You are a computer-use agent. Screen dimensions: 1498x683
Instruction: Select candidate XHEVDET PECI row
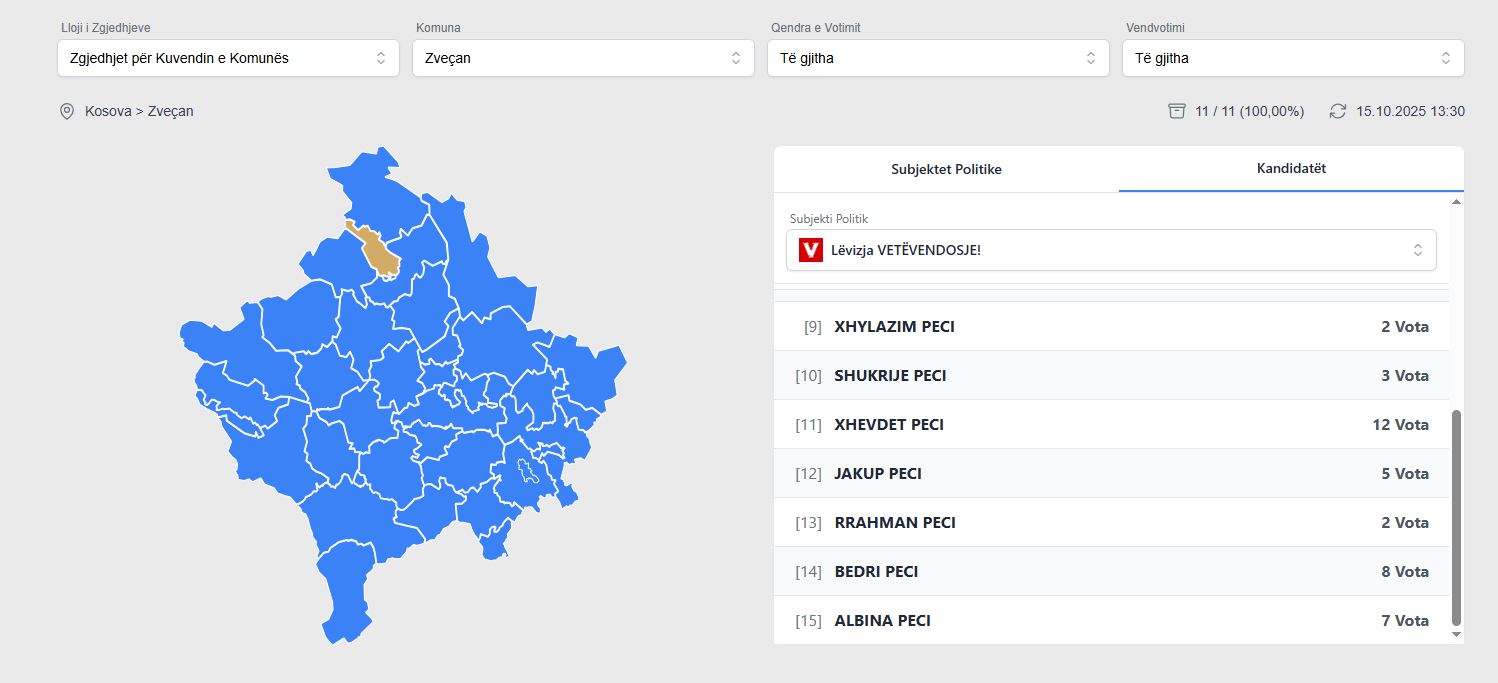[1111, 425]
